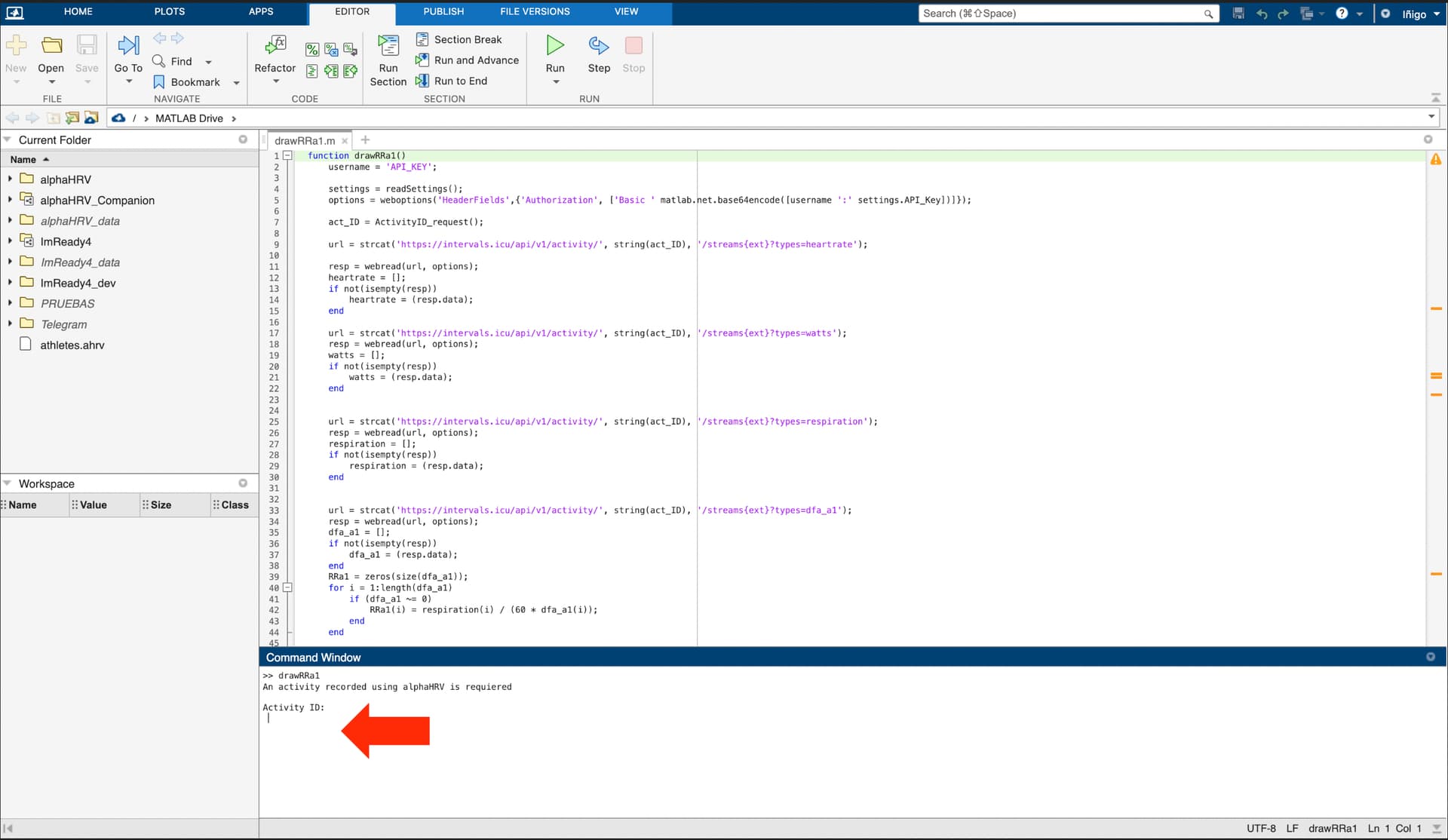Expand the ImReady4_dev folder
The image size is (1448, 840).
[10, 282]
